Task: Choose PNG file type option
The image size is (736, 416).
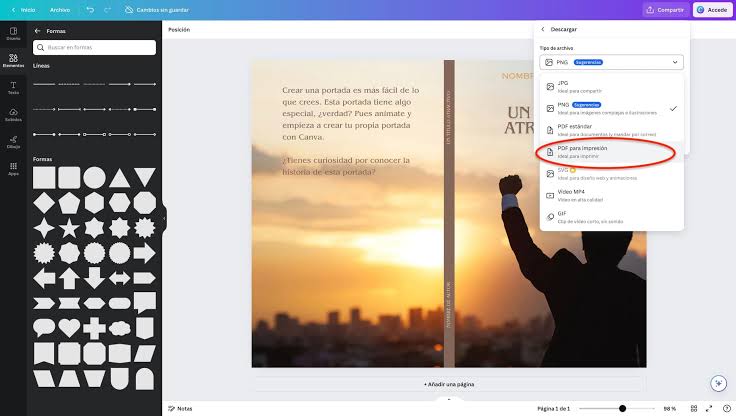Action: click(611, 108)
